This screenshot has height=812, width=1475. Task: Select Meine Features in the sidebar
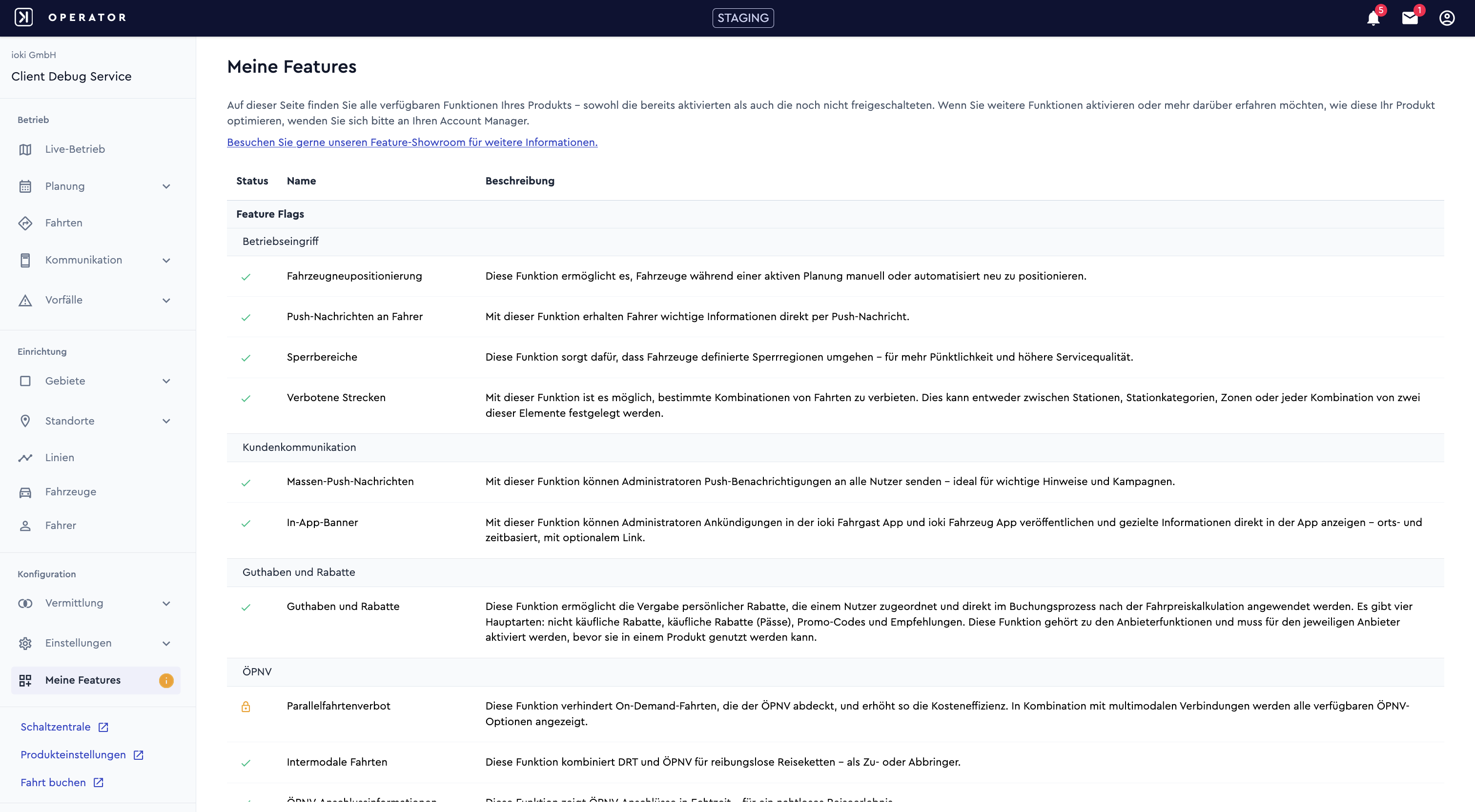point(96,681)
